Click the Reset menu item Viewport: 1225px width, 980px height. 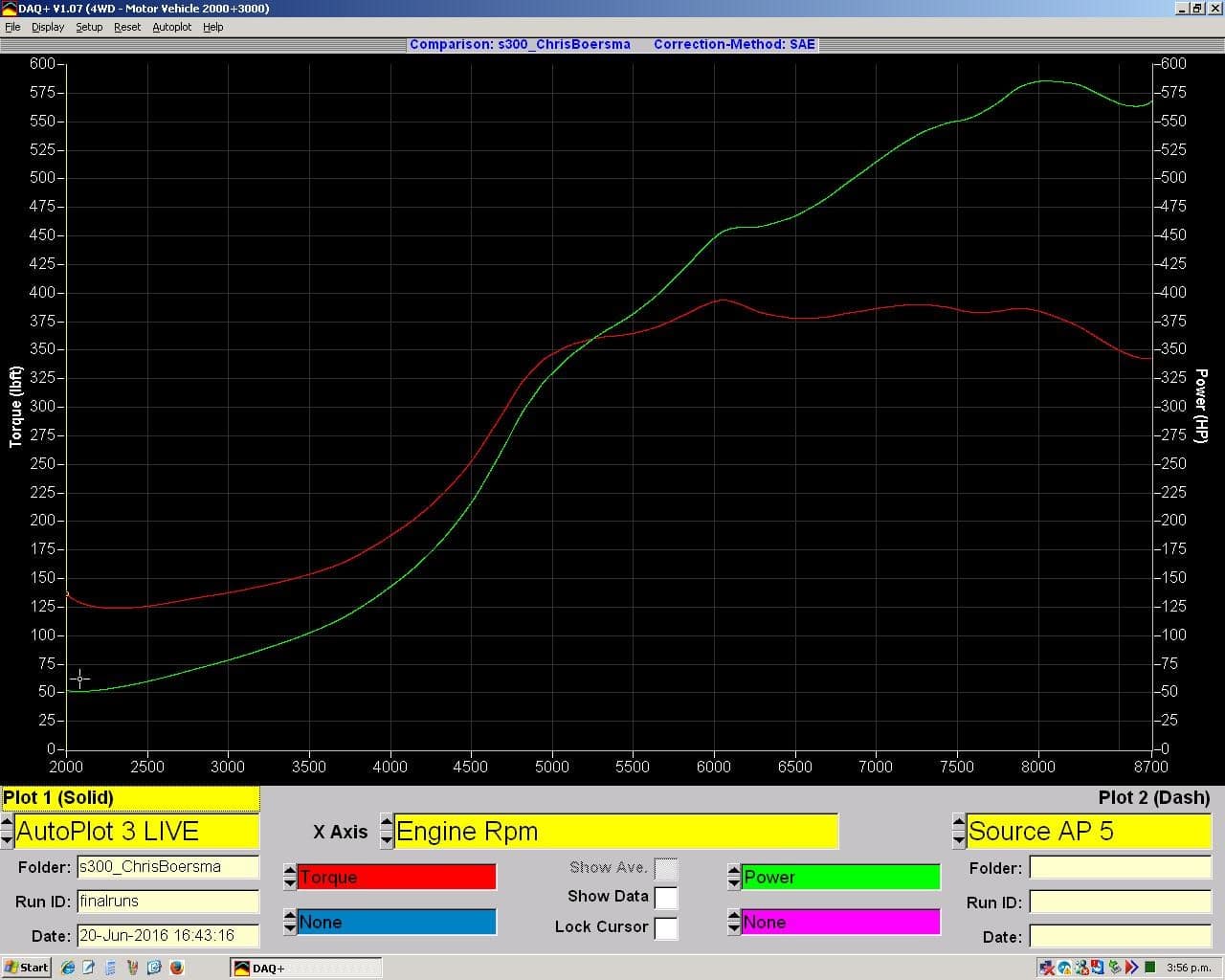tap(126, 27)
